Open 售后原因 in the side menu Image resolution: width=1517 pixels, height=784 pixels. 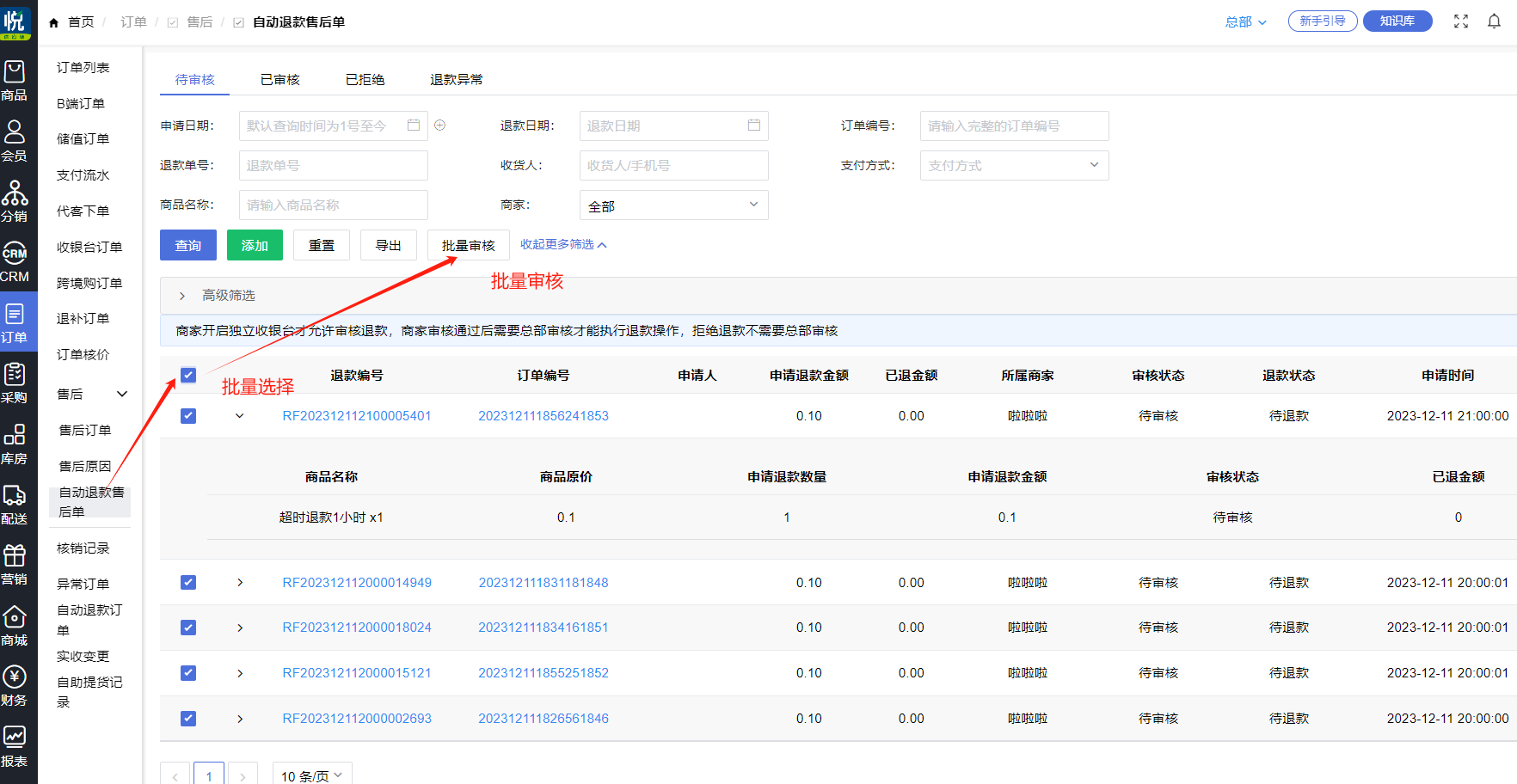tap(85, 466)
